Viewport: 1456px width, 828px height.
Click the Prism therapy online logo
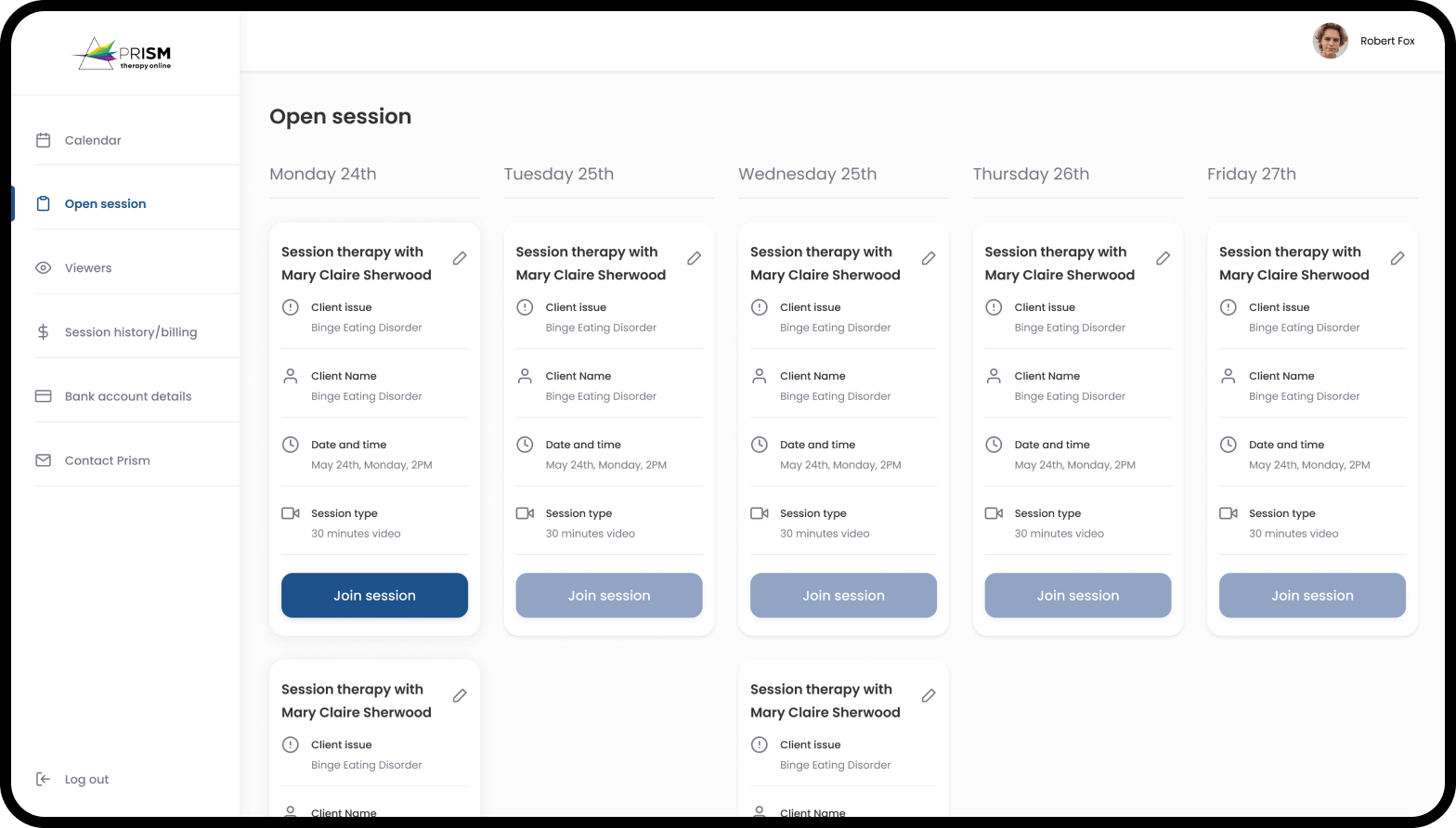123,54
